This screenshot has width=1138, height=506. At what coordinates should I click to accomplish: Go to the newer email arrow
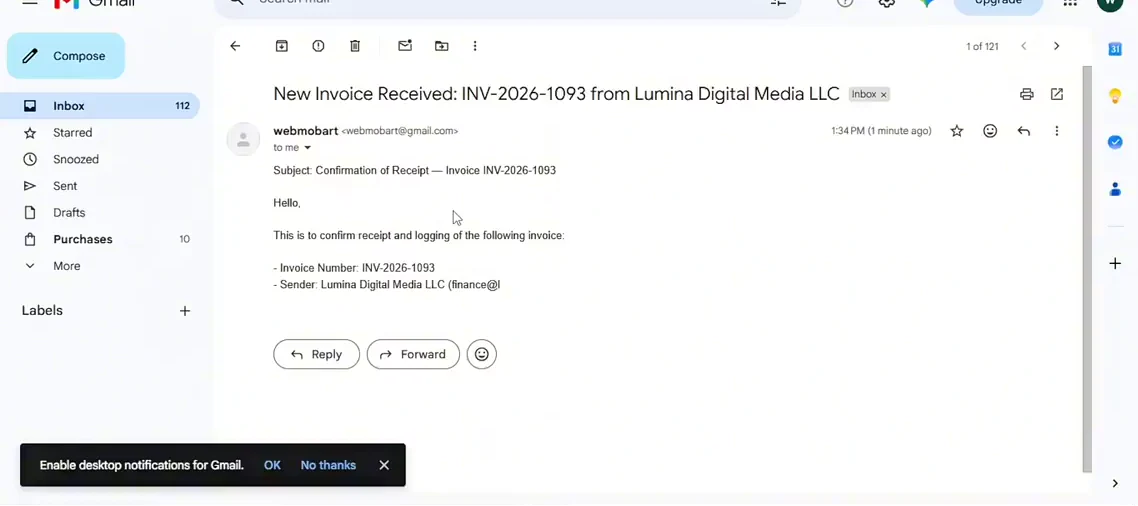coord(1023,46)
